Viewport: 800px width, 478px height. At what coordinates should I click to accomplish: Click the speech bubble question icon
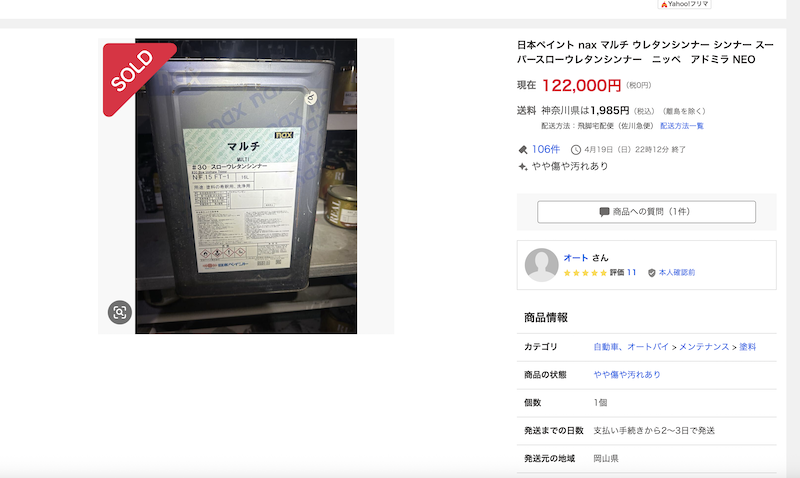(x=604, y=212)
